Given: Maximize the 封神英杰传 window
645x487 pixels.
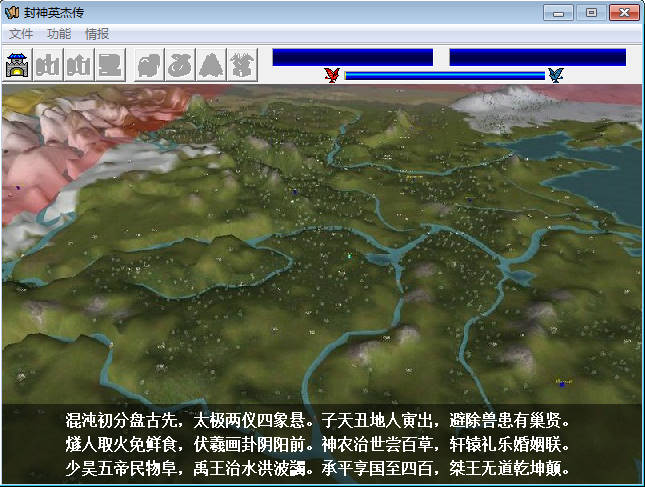Looking at the screenshot, I should [x=591, y=13].
